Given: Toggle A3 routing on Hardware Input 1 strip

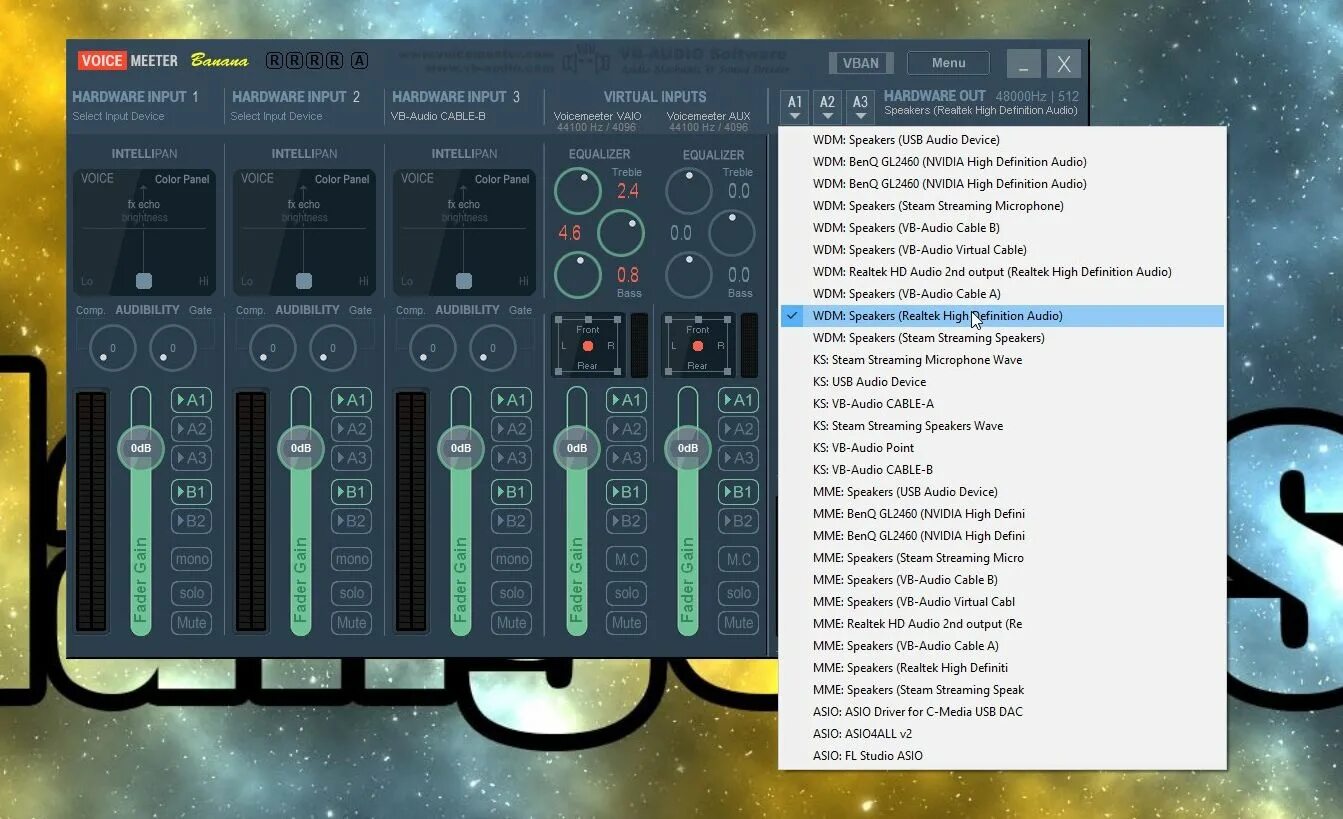Looking at the screenshot, I should click(x=191, y=458).
